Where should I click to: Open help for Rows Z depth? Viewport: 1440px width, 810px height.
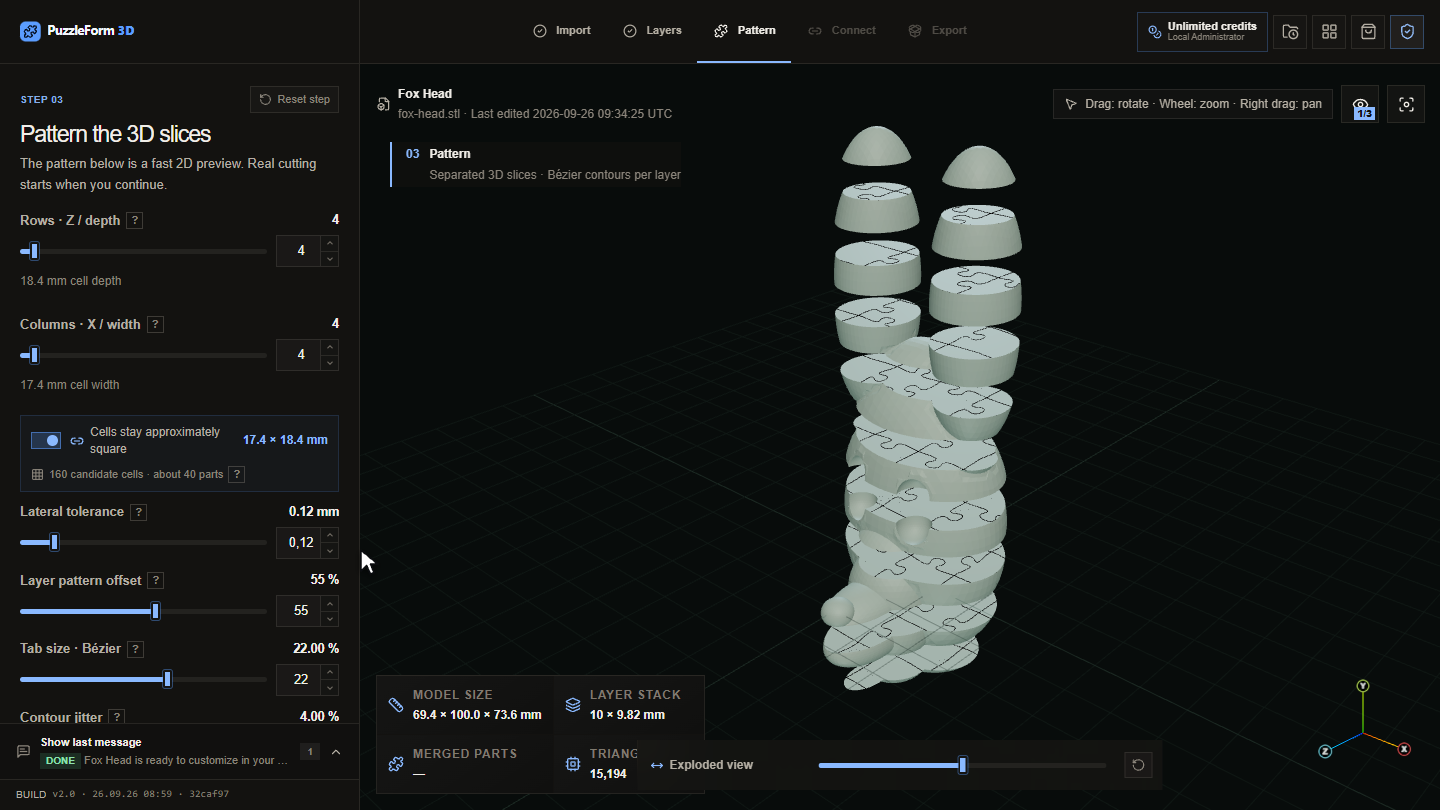(x=135, y=221)
